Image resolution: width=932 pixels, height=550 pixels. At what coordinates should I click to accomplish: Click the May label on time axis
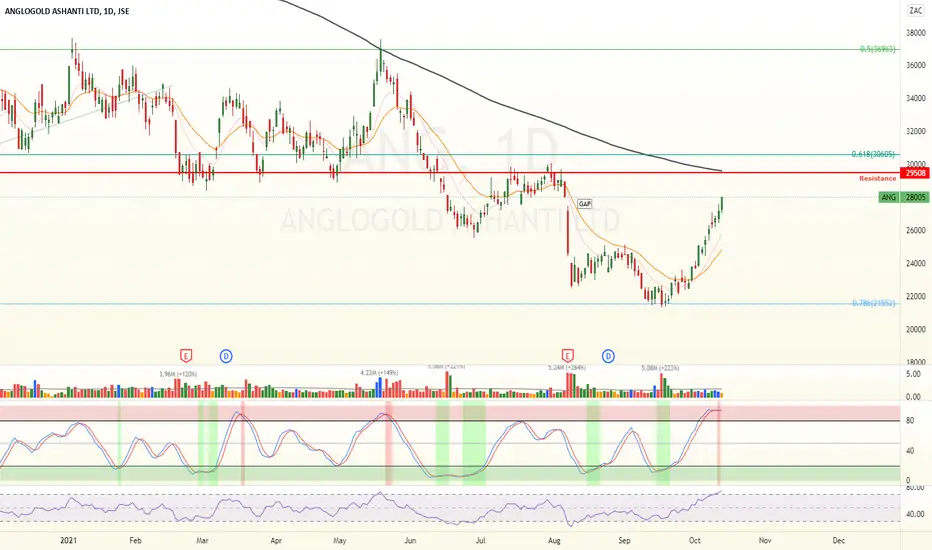coord(339,540)
